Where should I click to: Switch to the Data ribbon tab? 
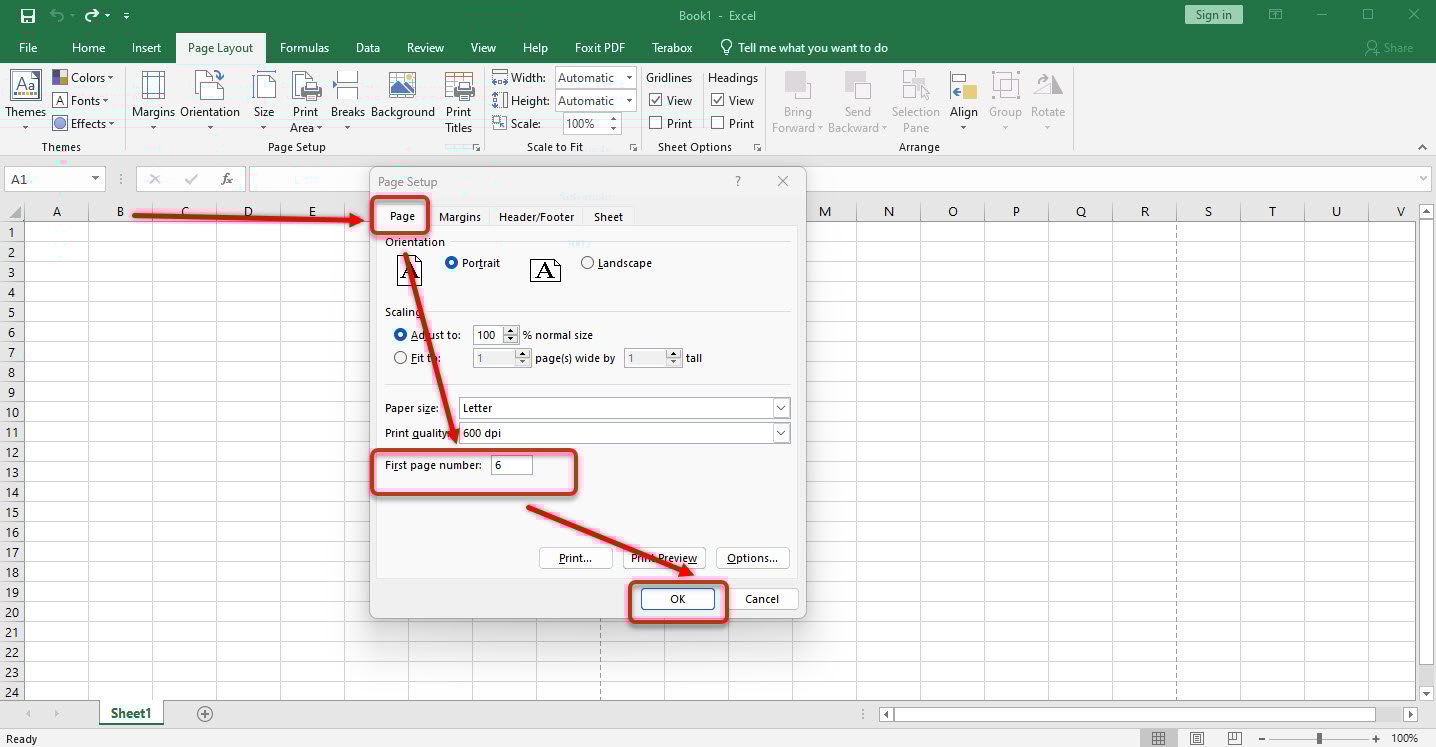click(x=368, y=47)
